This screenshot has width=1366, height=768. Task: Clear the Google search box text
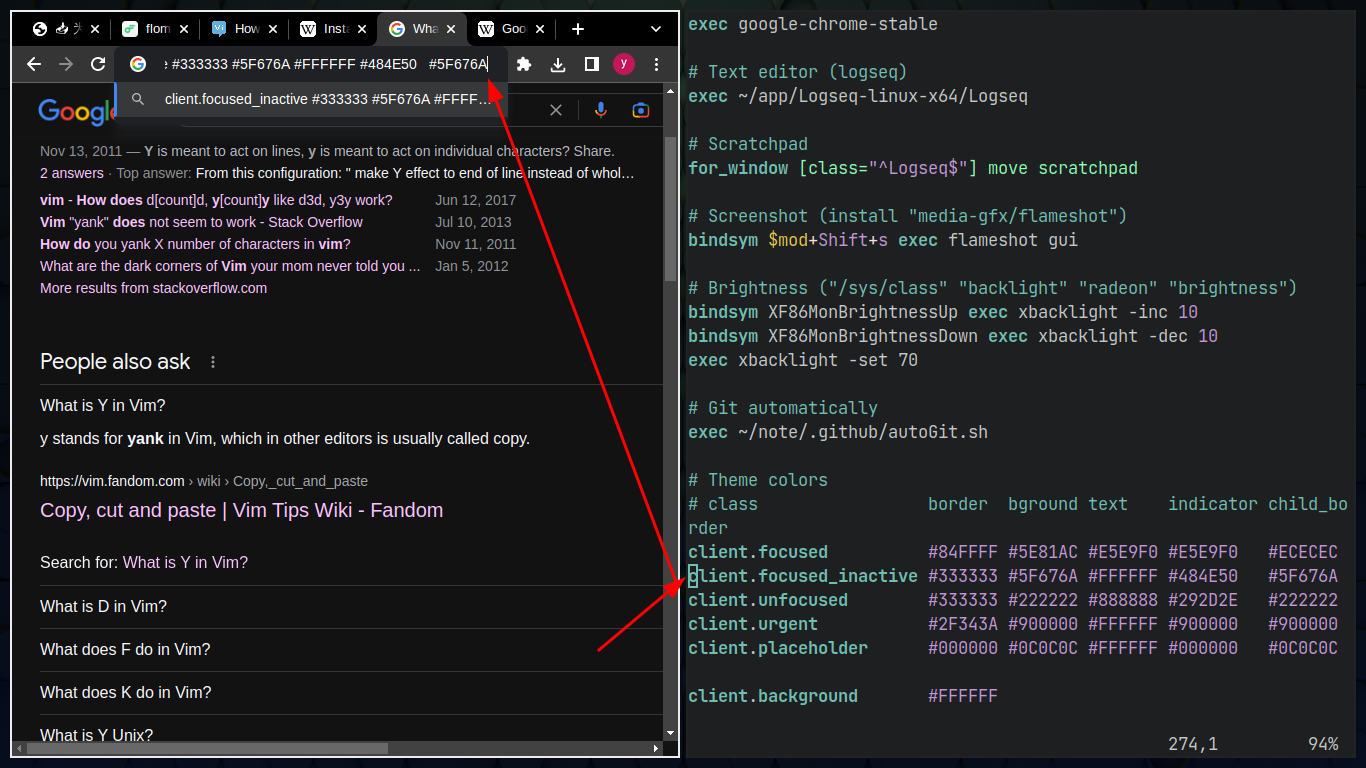556,110
